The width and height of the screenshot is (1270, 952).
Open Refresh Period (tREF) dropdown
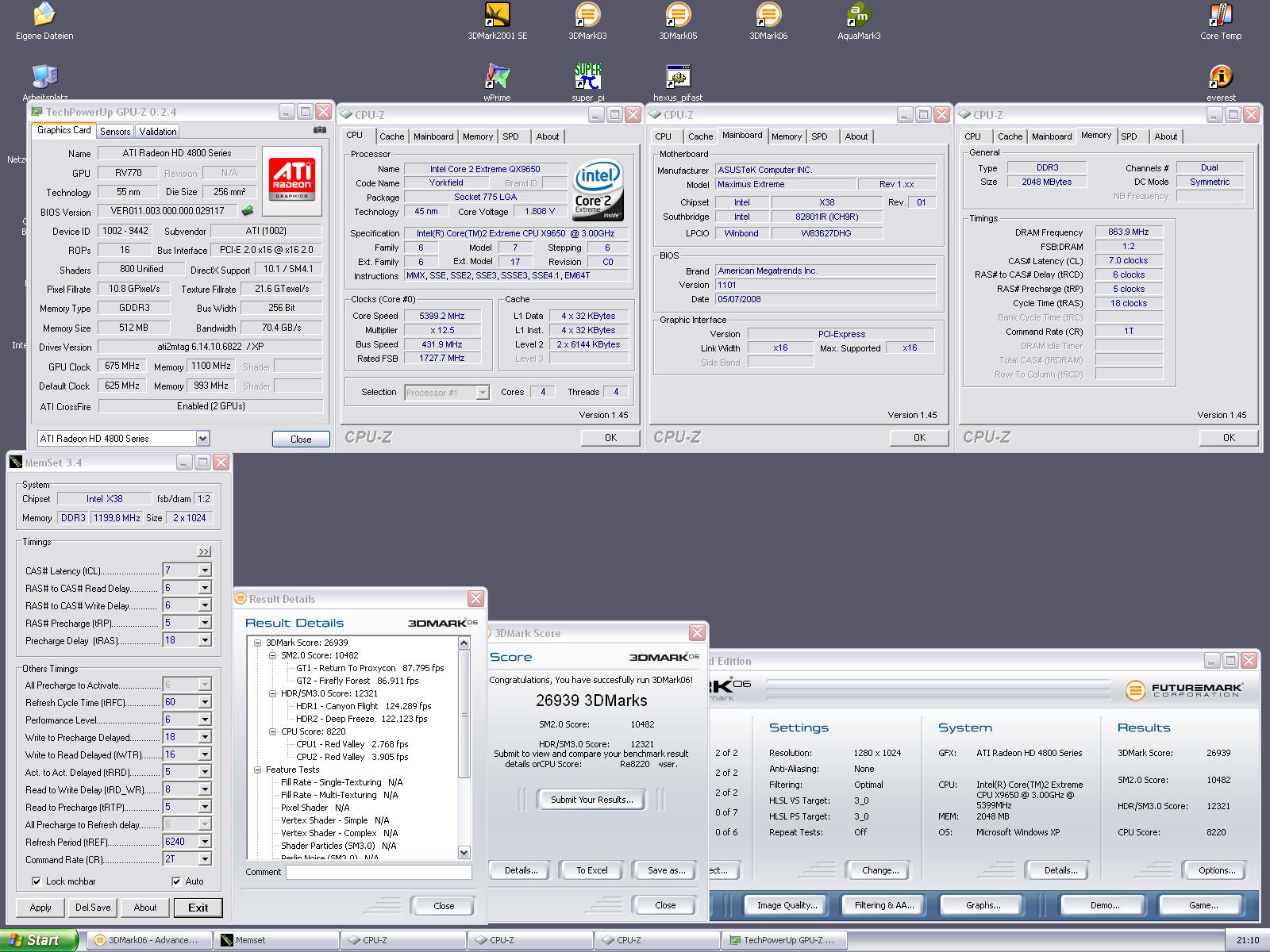point(205,842)
